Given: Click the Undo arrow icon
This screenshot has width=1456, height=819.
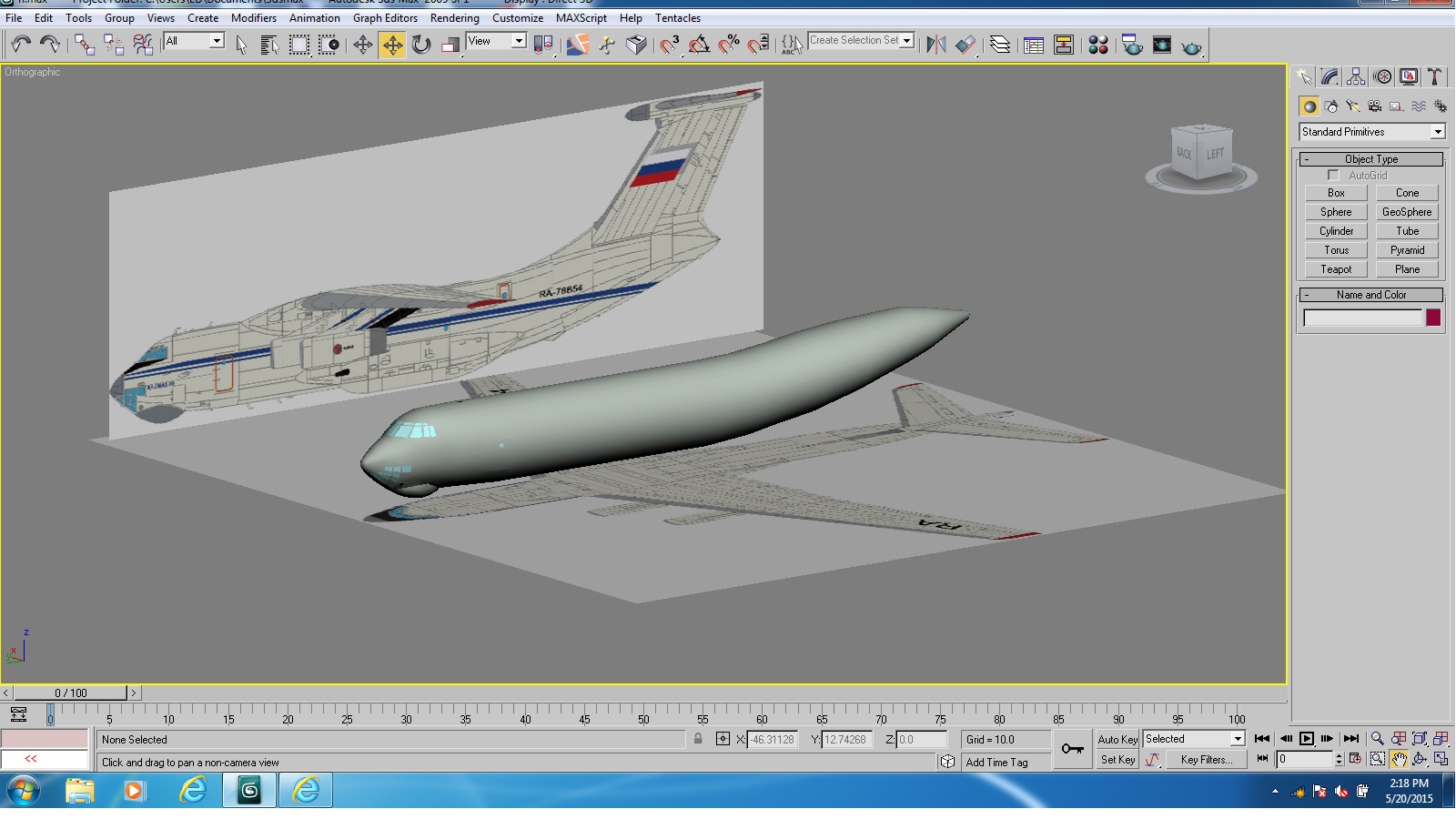Looking at the screenshot, I should pos(21,44).
